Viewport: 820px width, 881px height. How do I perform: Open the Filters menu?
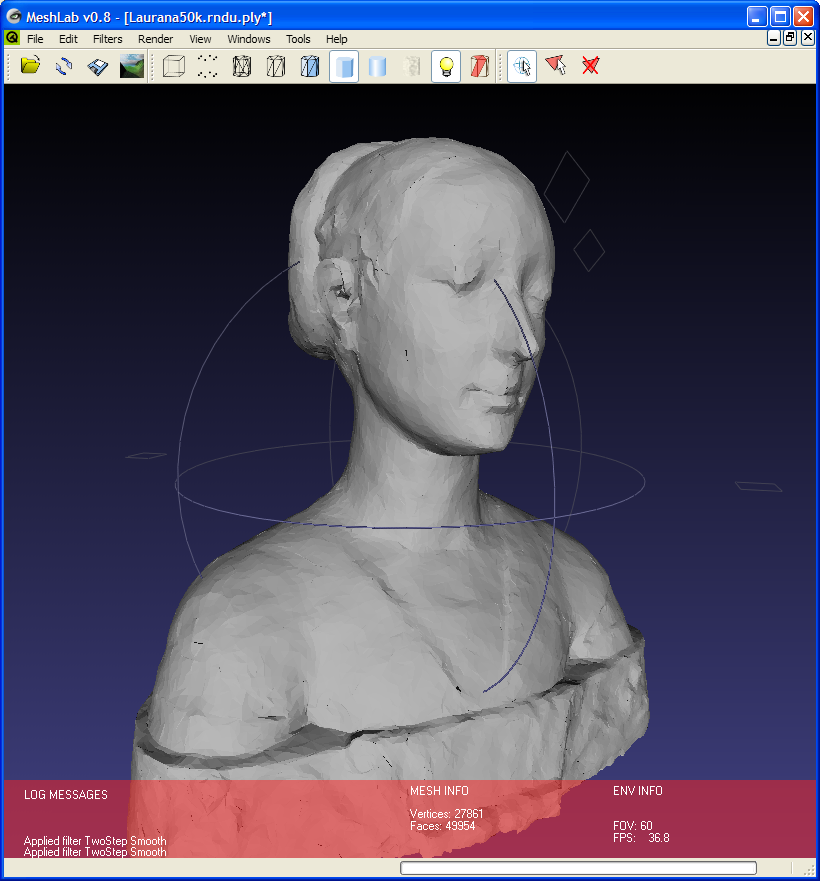click(x=107, y=39)
